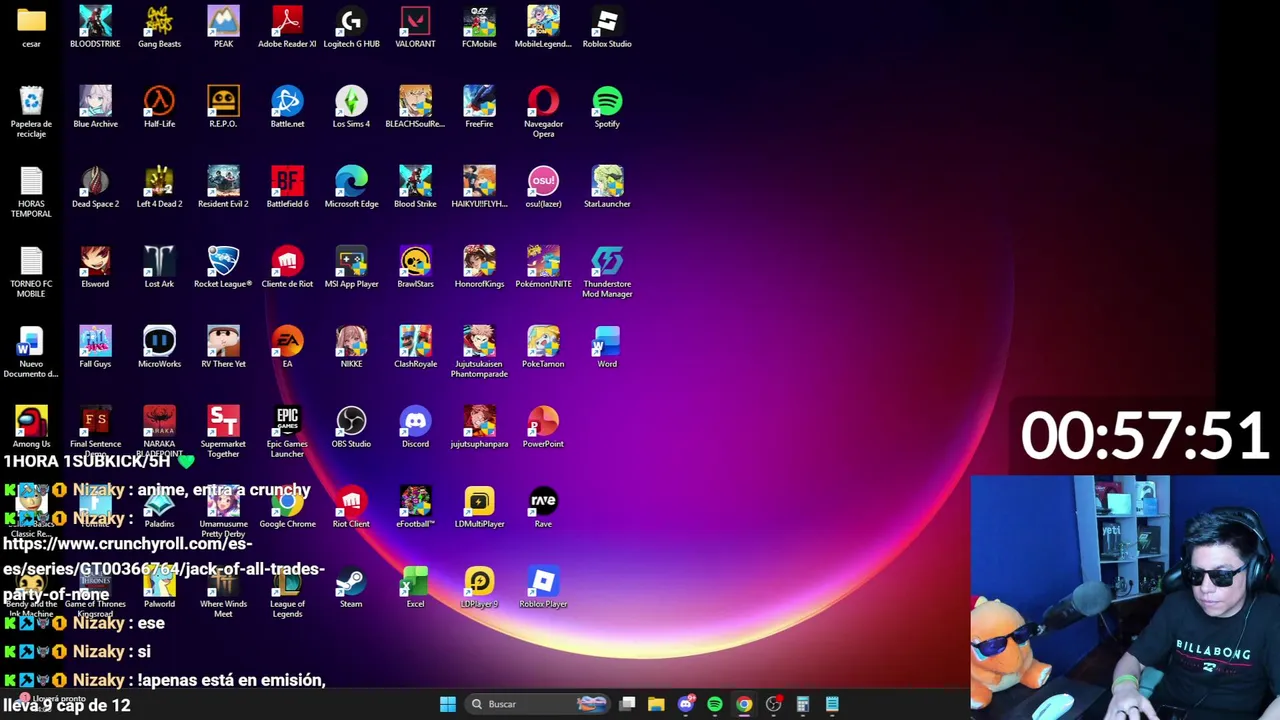Launch Lost Ark shortcut
This screenshot has width=1280, height=720.
[x=159, y=267]
